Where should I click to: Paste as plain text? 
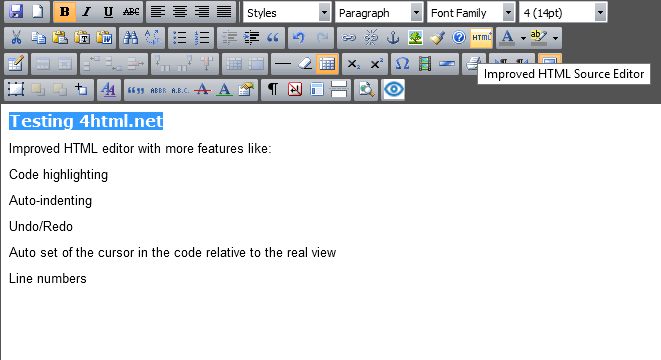pyautogui.click(x=82, y=38)
